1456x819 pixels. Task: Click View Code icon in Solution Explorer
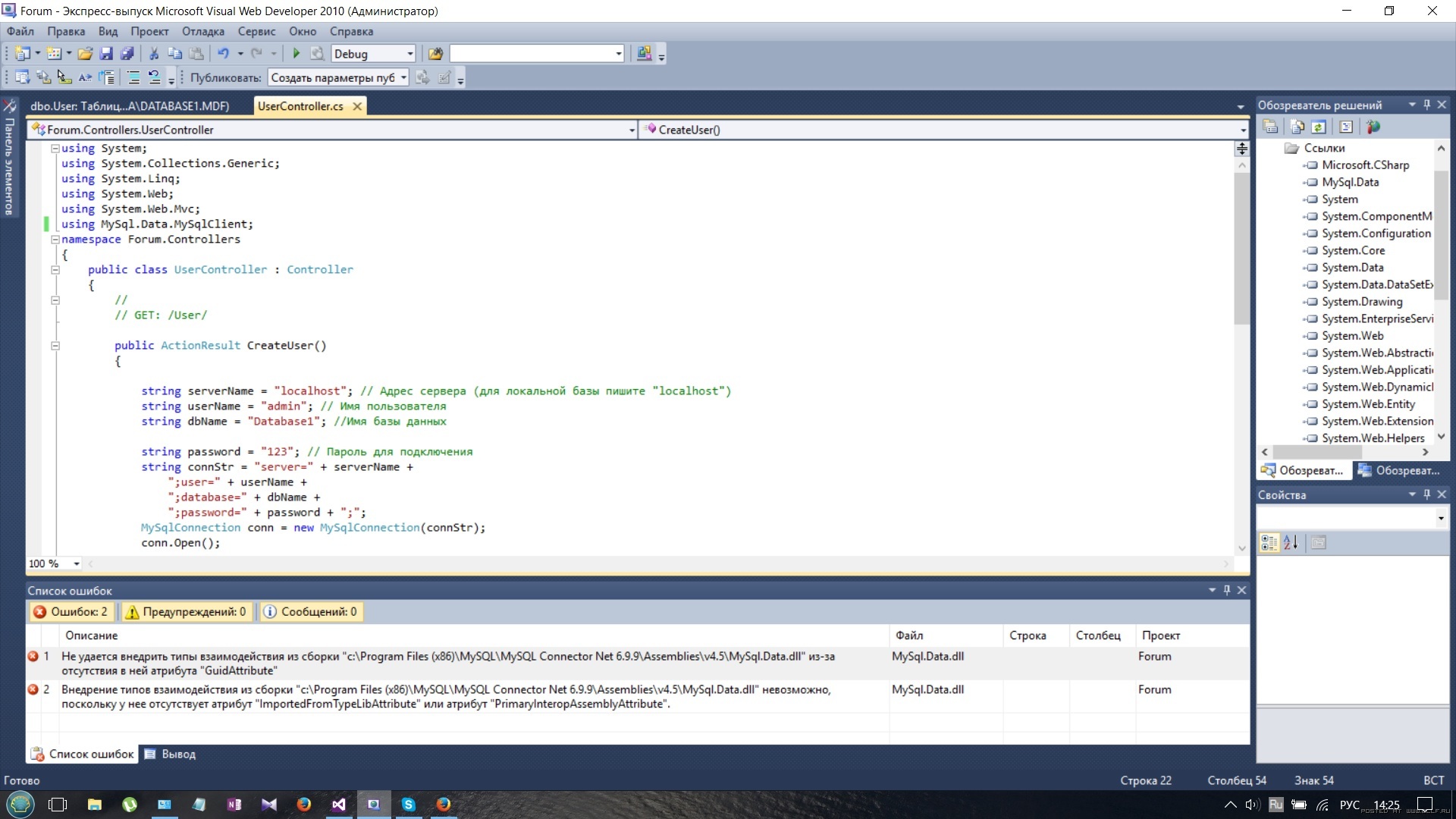coord(1346,127)
